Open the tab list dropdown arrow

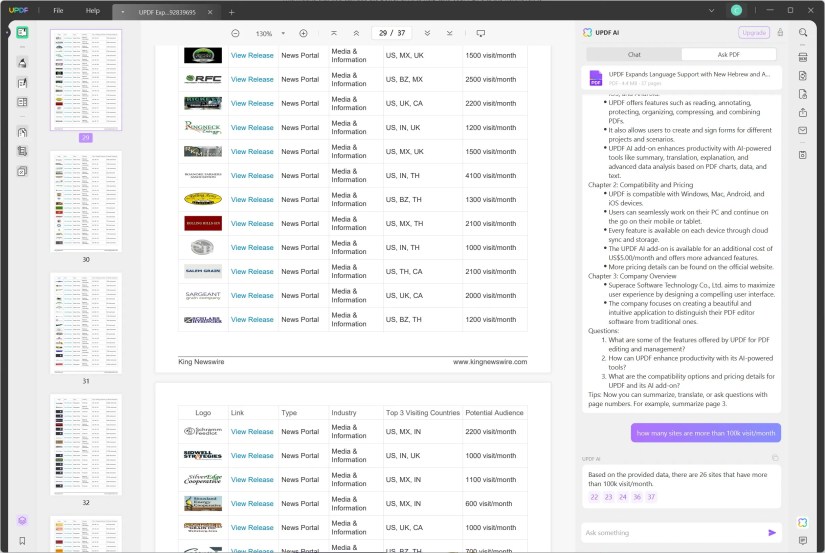click(123, 12)
